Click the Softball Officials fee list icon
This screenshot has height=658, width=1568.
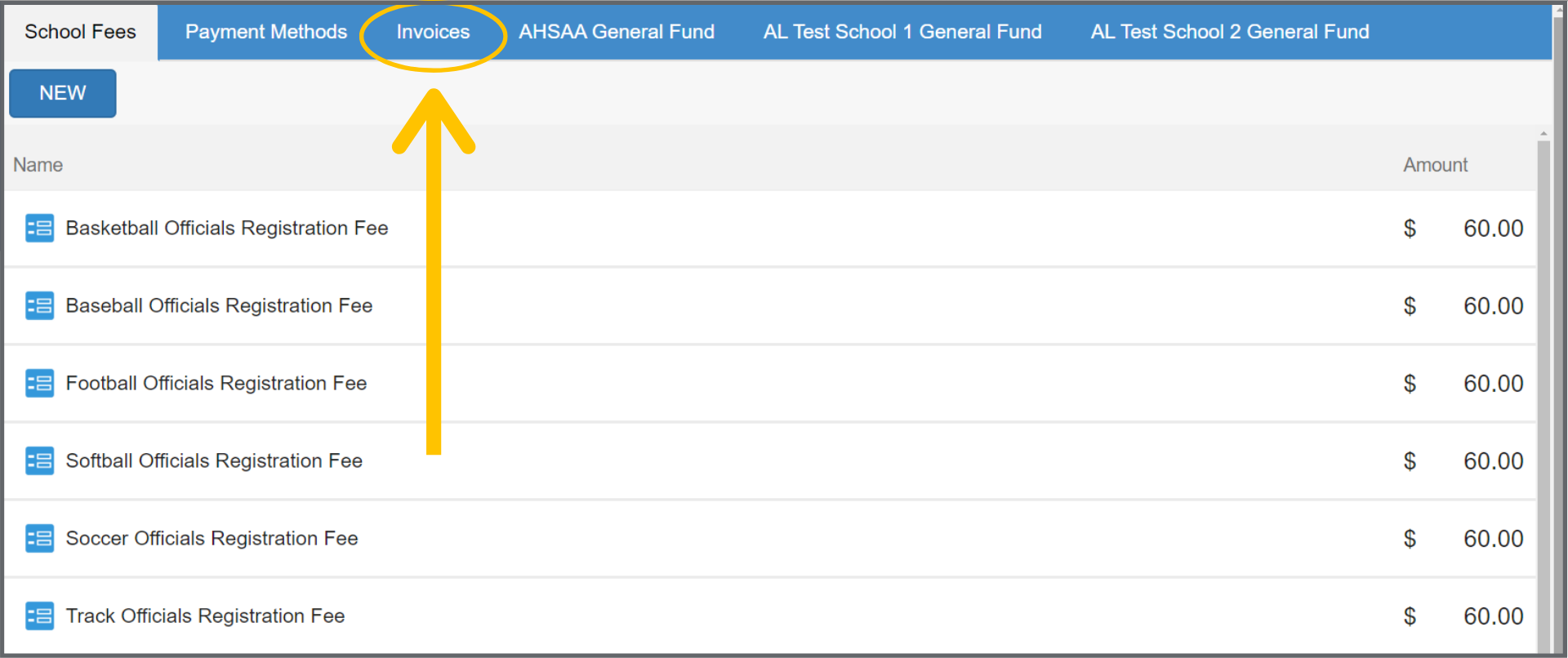point(39,461)
